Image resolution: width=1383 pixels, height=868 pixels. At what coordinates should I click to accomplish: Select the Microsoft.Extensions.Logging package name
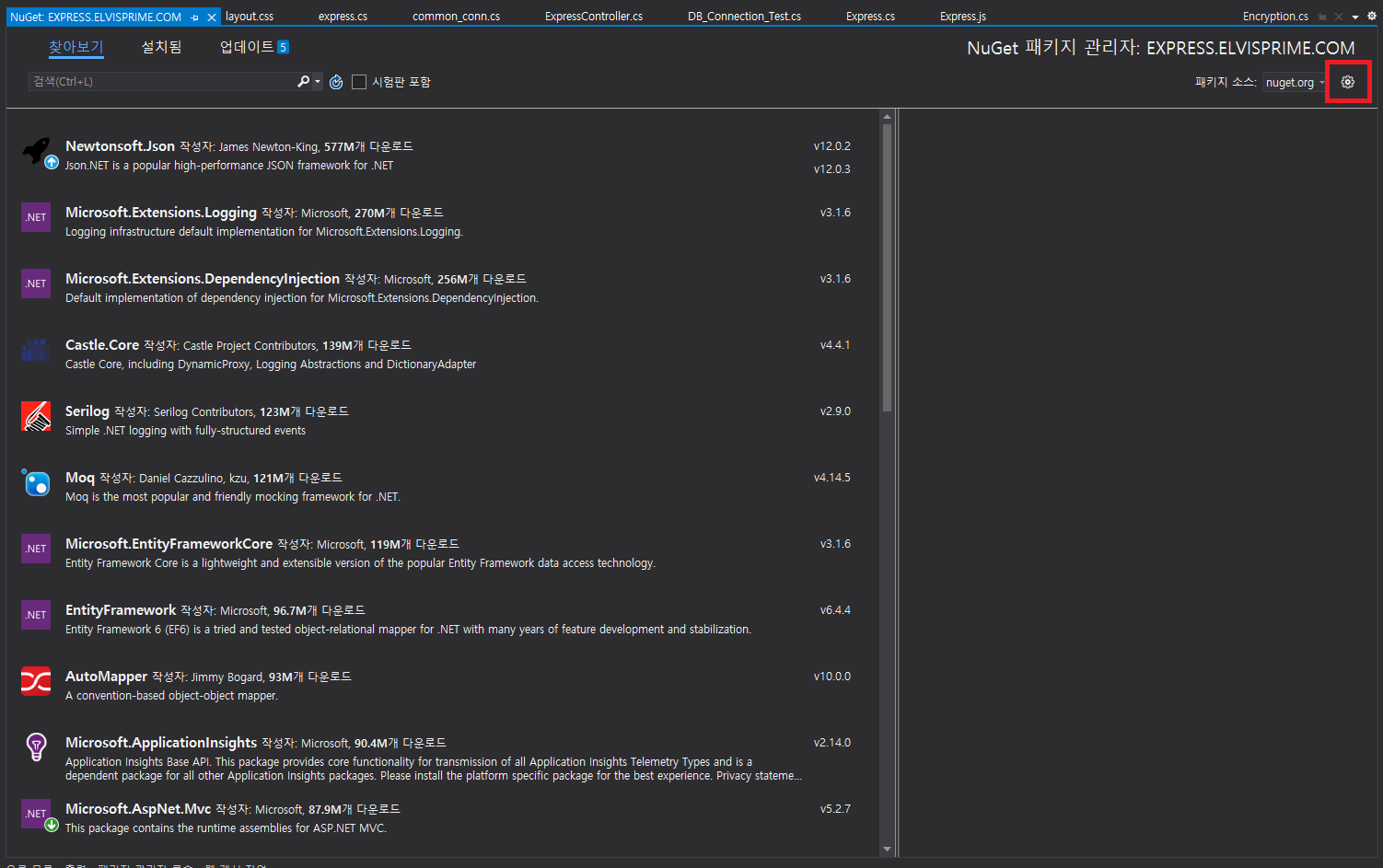coord(161,213)
